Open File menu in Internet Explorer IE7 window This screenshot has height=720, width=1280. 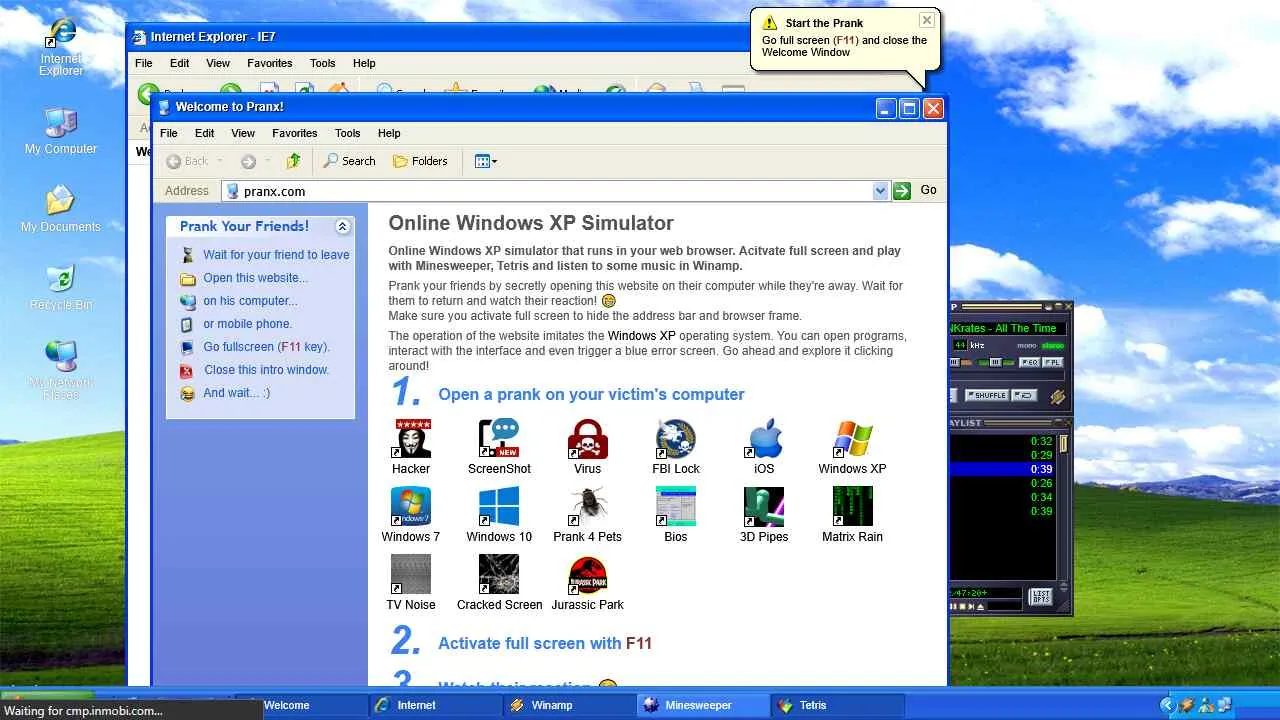[144, 63]
